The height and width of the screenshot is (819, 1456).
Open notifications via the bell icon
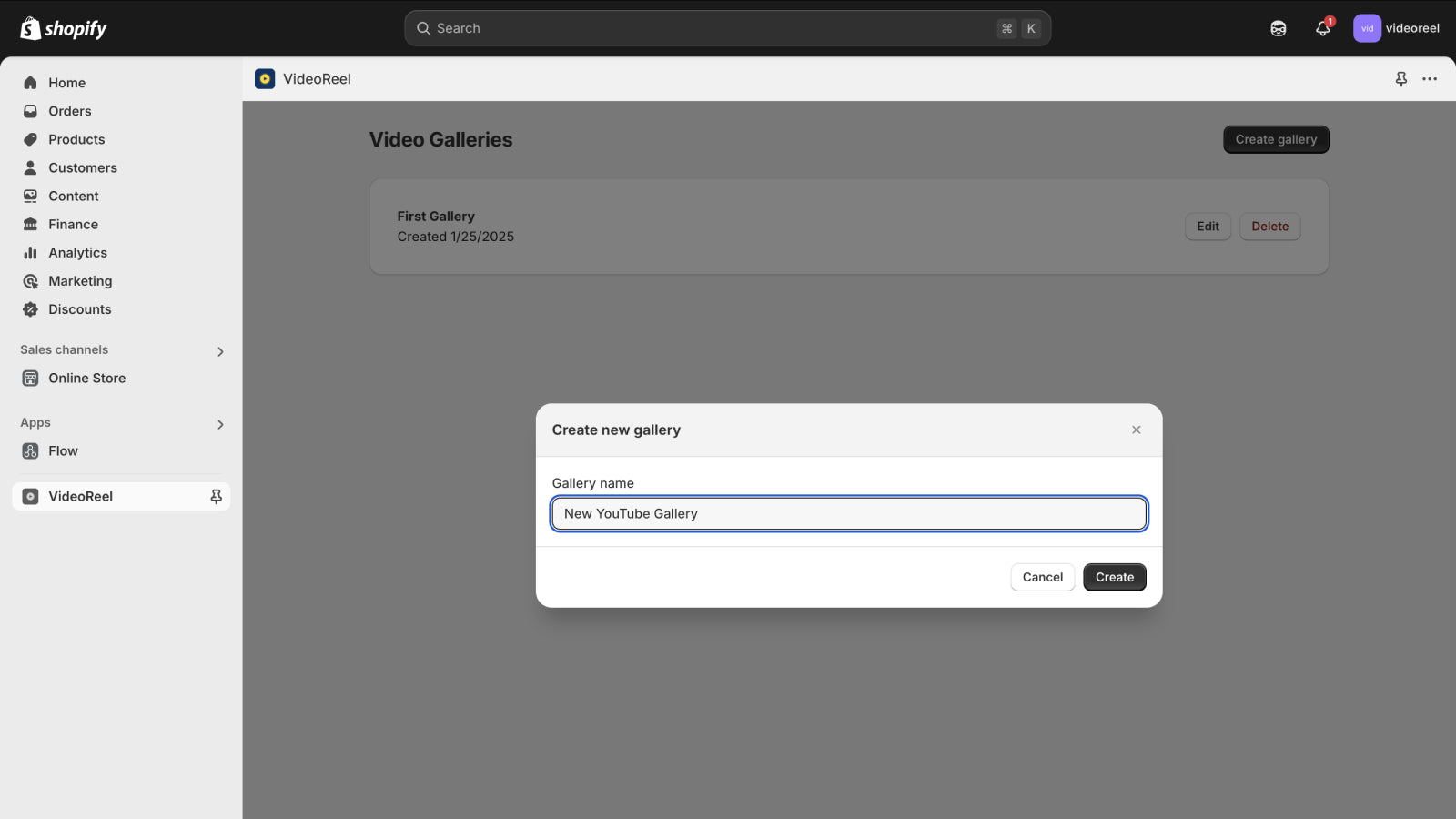1320,28
